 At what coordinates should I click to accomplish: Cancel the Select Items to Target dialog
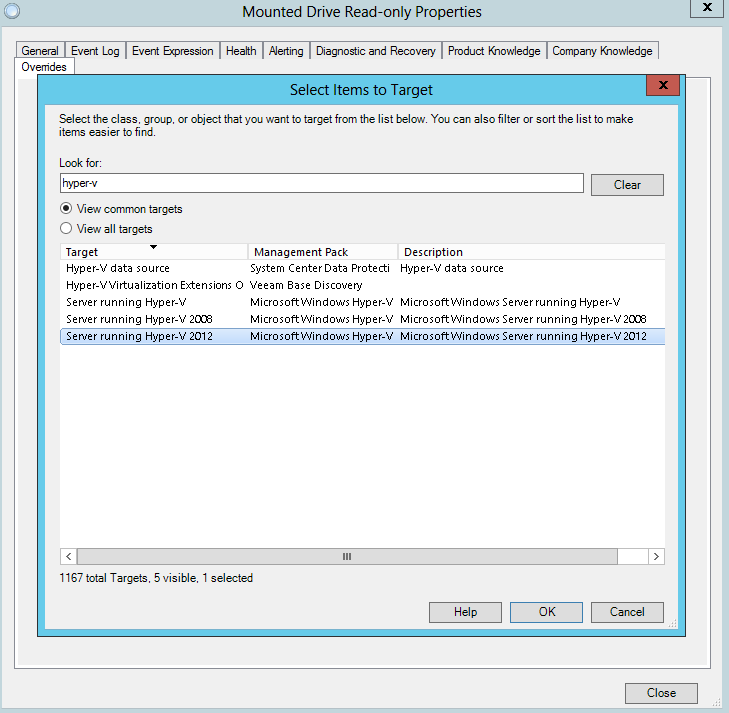click(x=627, y=612)
